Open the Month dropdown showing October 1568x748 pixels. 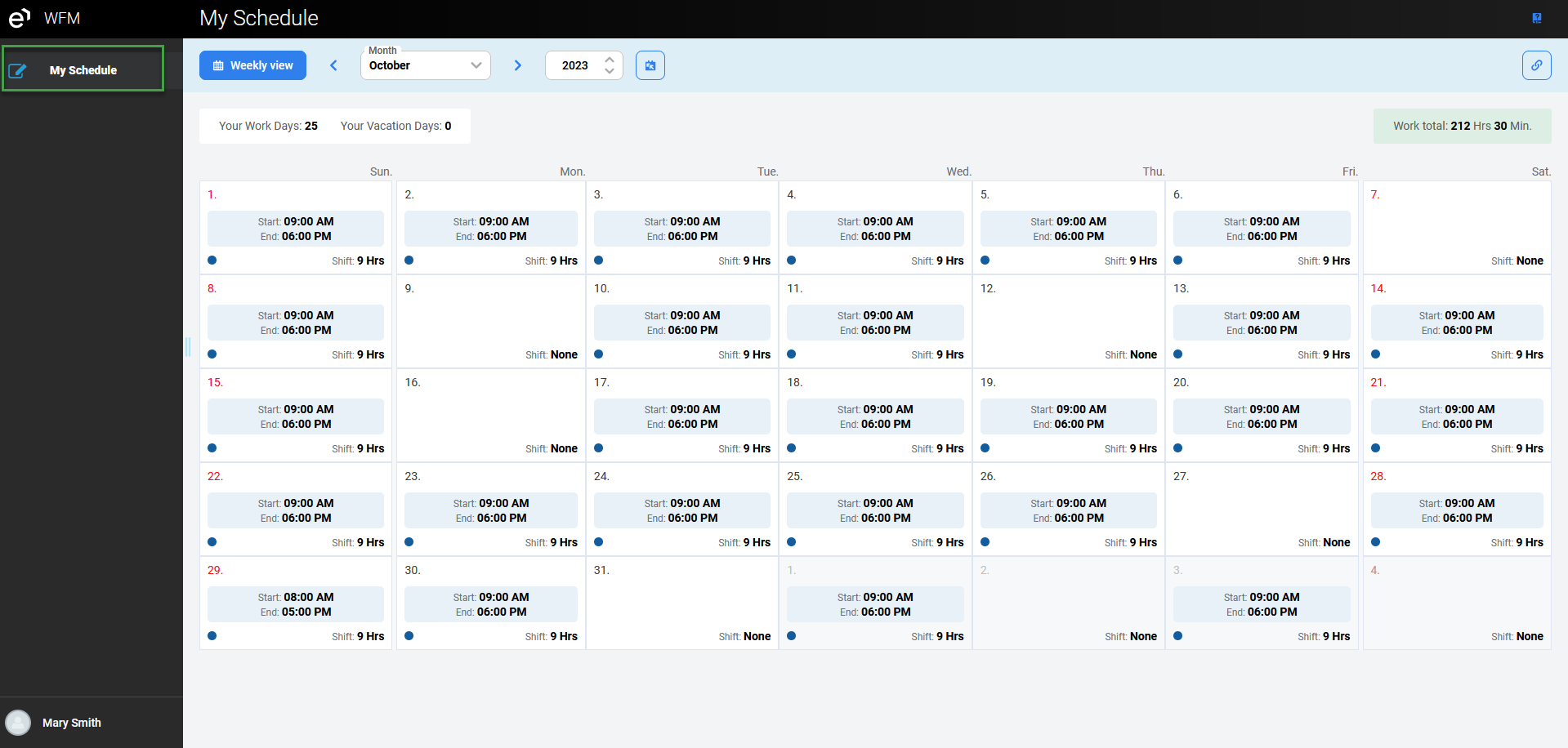(425, 65)
